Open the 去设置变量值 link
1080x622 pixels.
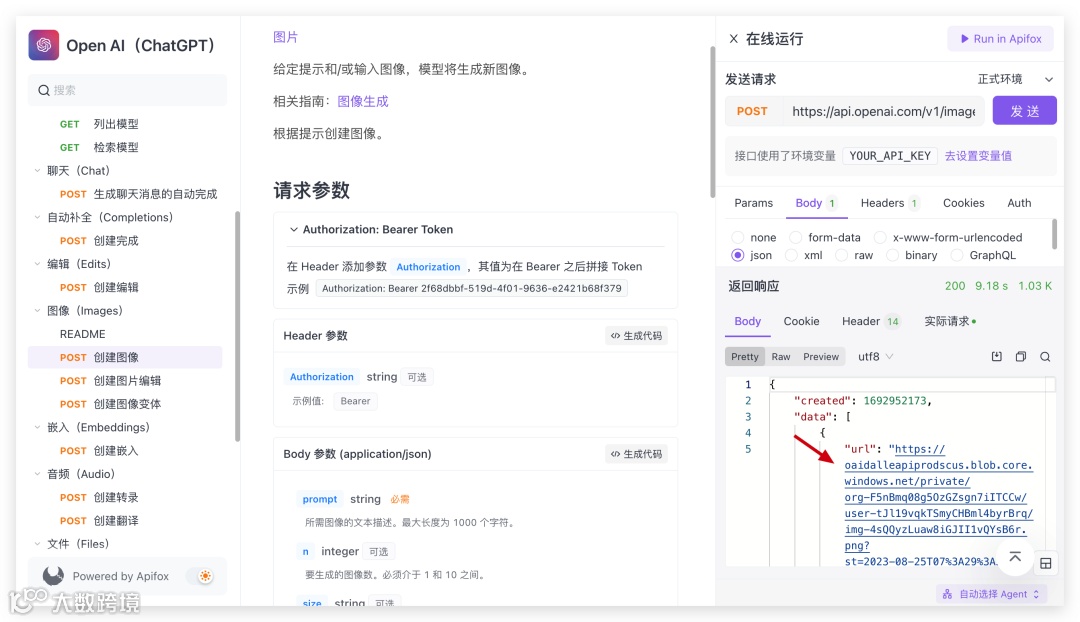coord(978,156)
